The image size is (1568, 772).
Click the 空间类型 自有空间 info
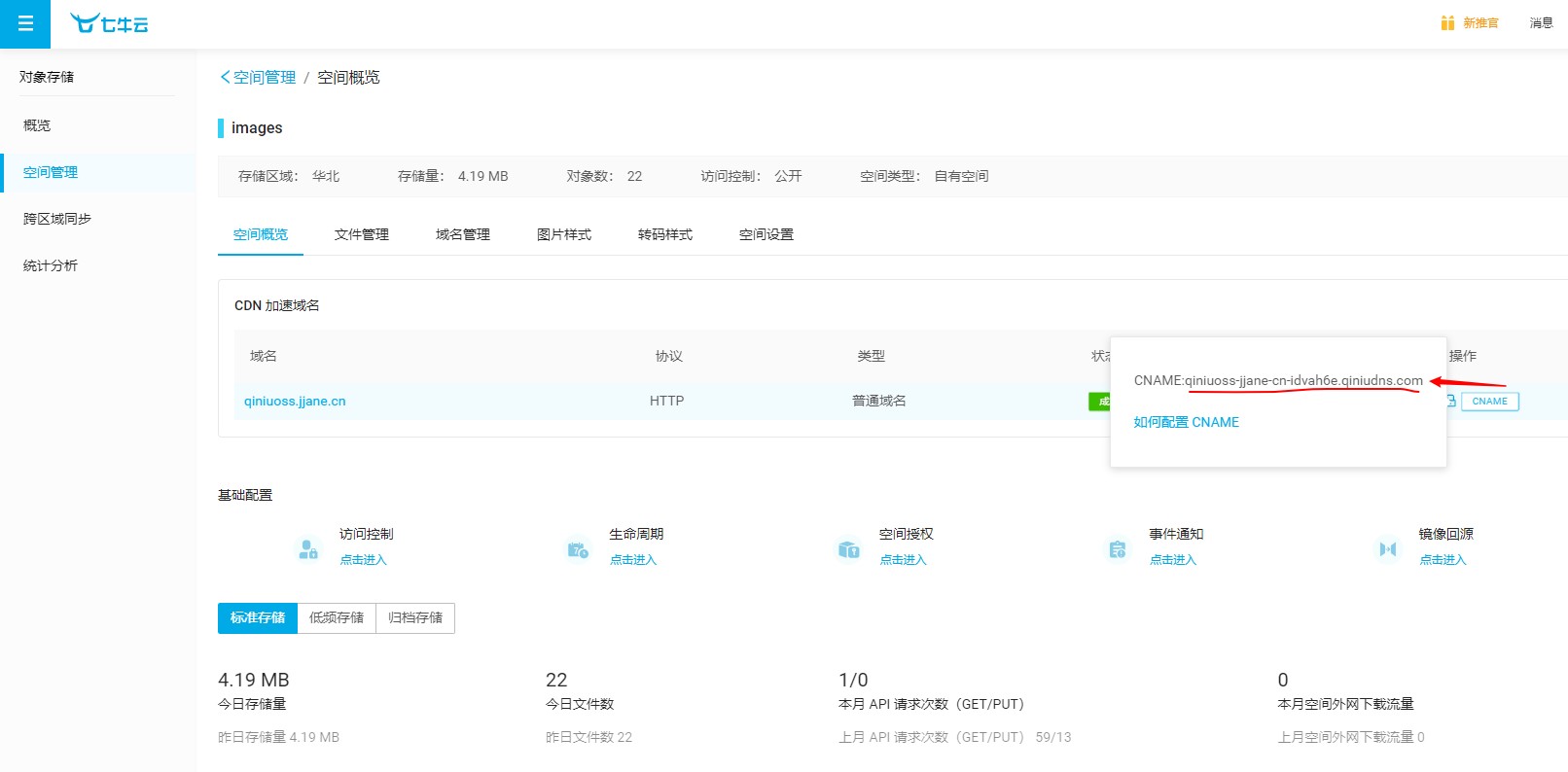[x=924, y=176]
